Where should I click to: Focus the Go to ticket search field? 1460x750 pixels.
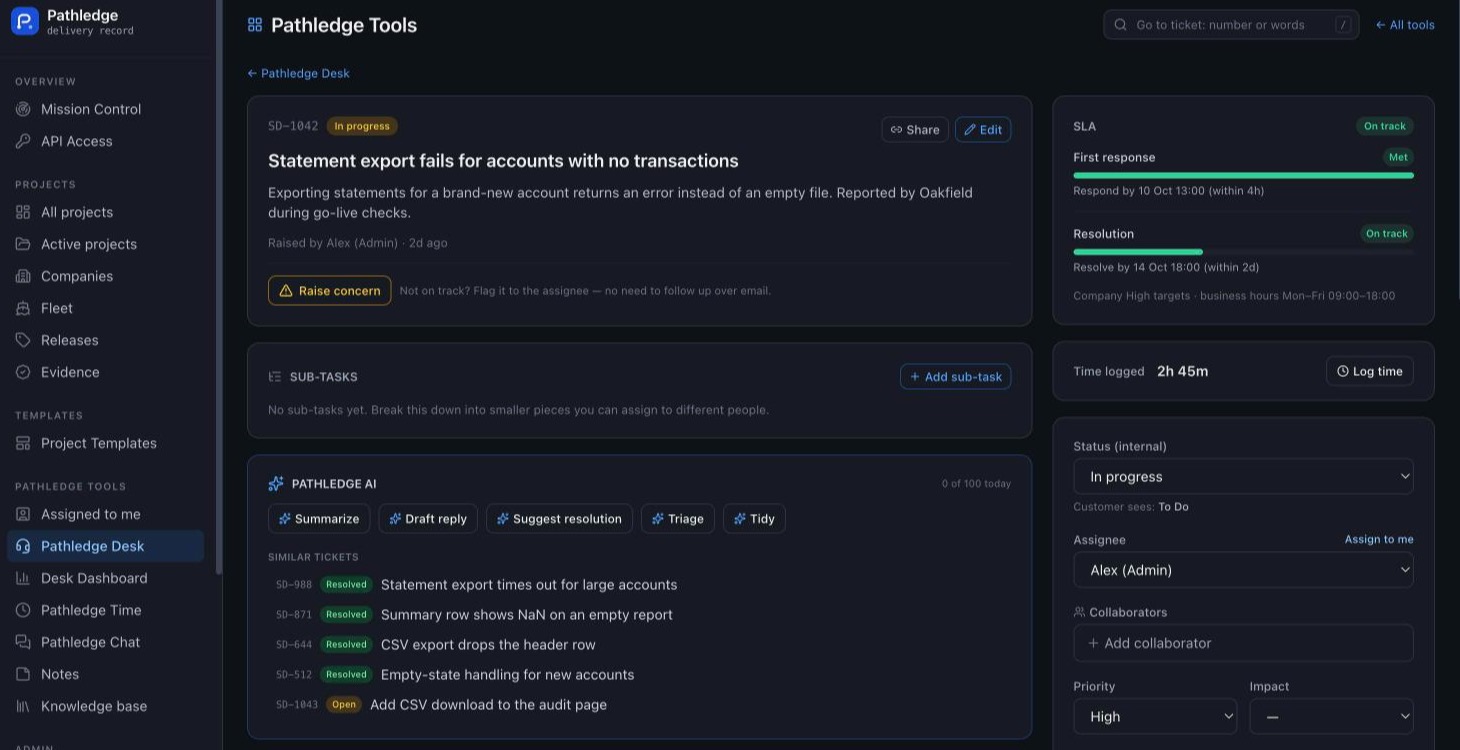[1231, 25]
